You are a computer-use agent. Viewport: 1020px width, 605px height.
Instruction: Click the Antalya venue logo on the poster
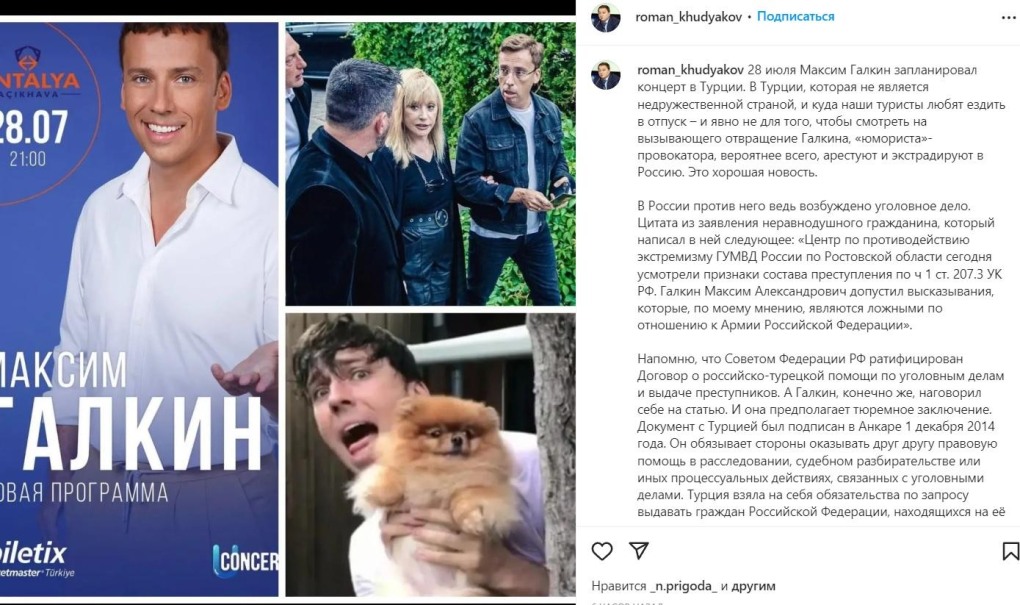tap(38, 72)
